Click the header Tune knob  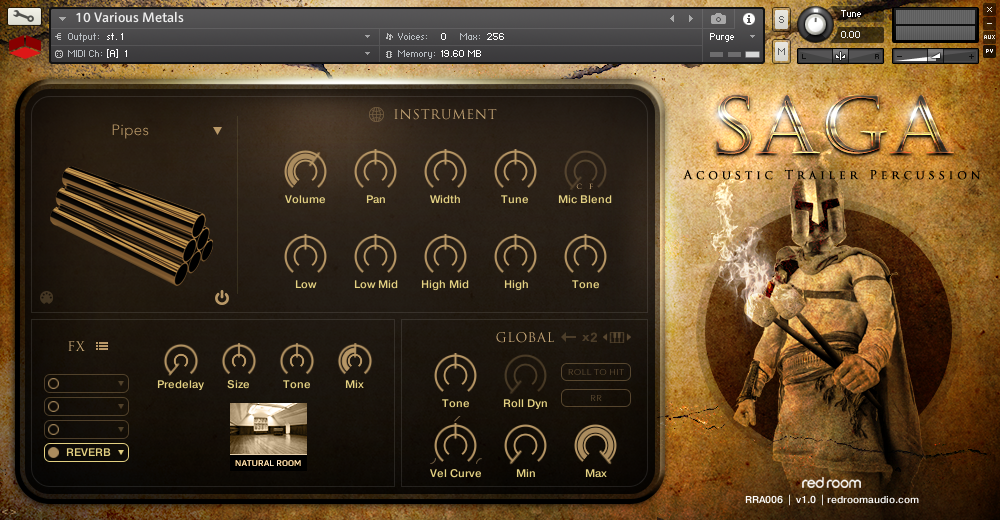(x=814, y=24)
